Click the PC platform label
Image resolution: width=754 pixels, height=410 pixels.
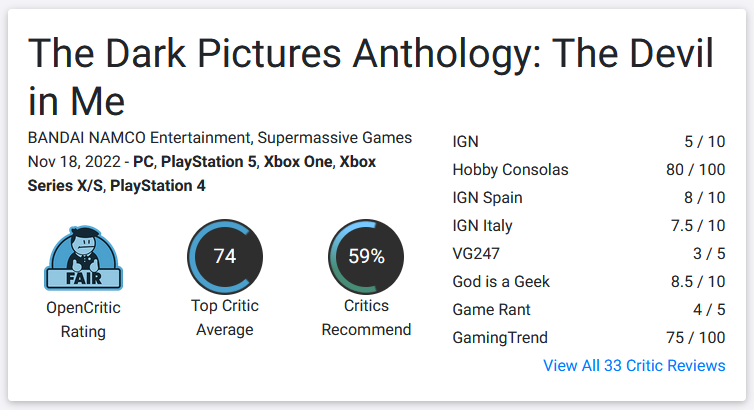[143, 162]
